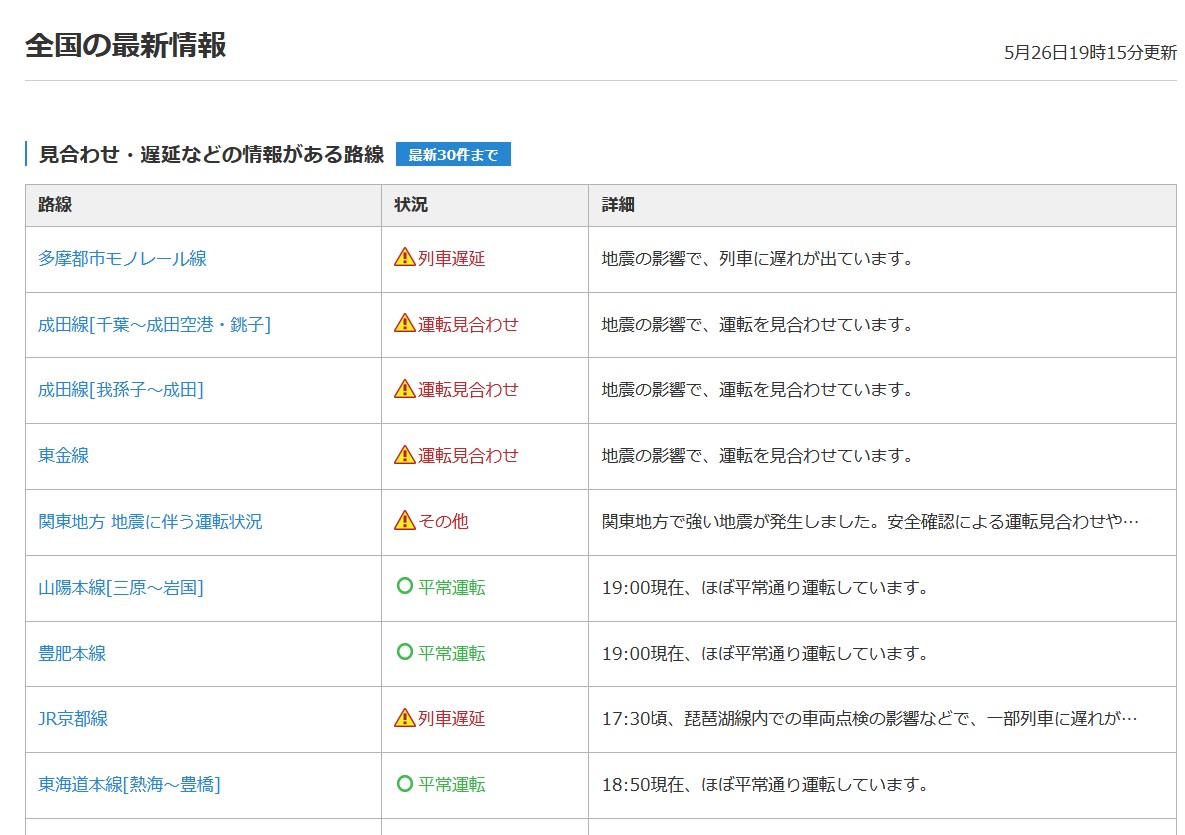Click detail text 地震の影響で、列車に遅れが出ています。
Image resolution: width=1185 pixels, height=835 pixels.
tap(758, 258)
